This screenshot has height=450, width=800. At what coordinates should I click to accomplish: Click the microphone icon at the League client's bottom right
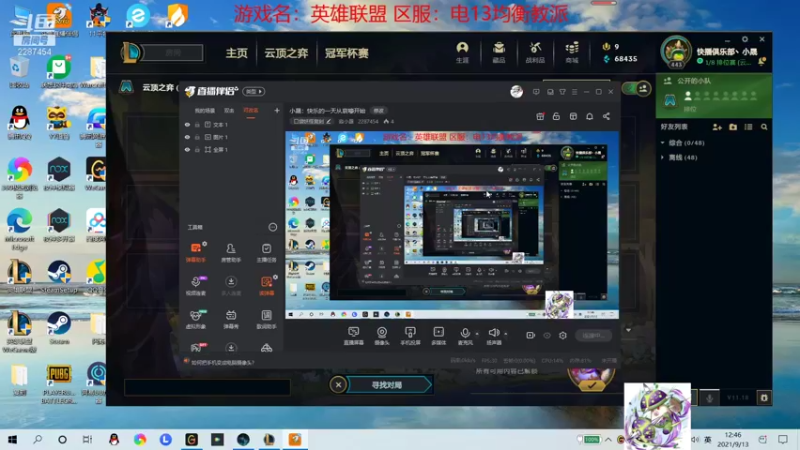pos(709,398)
